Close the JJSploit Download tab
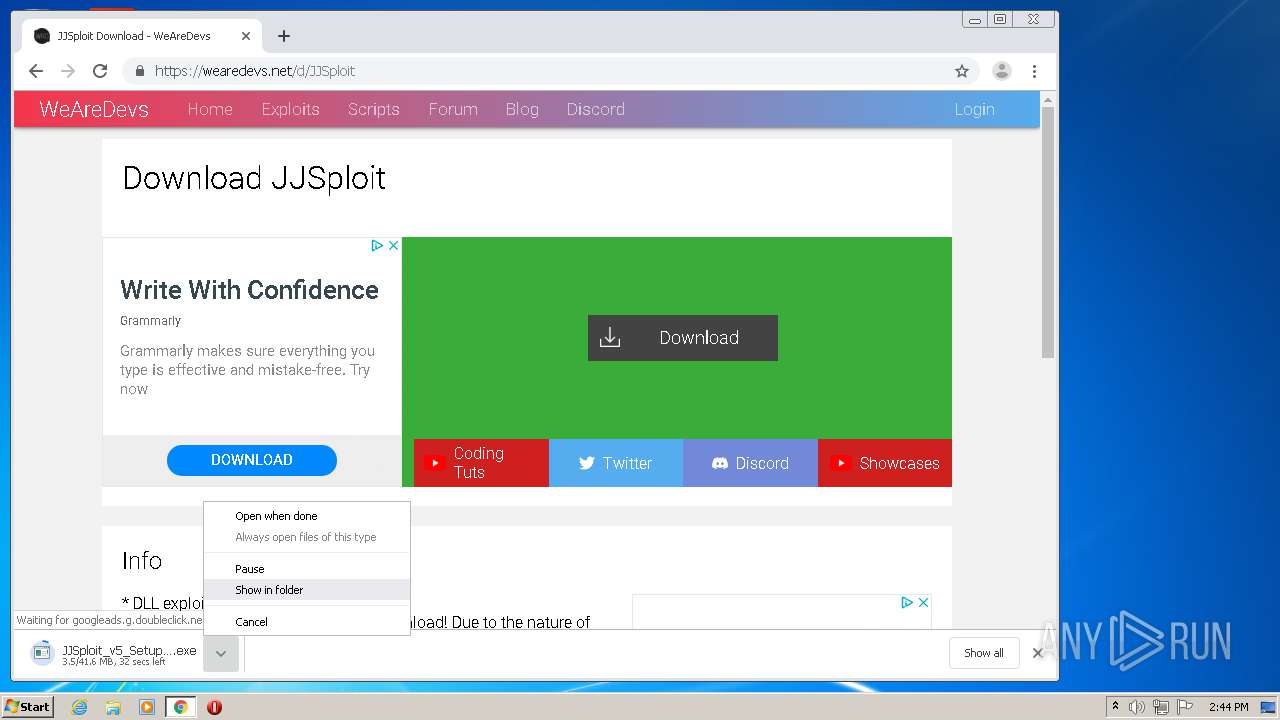Screen dimensions: 1280x720 click(246, 36)
